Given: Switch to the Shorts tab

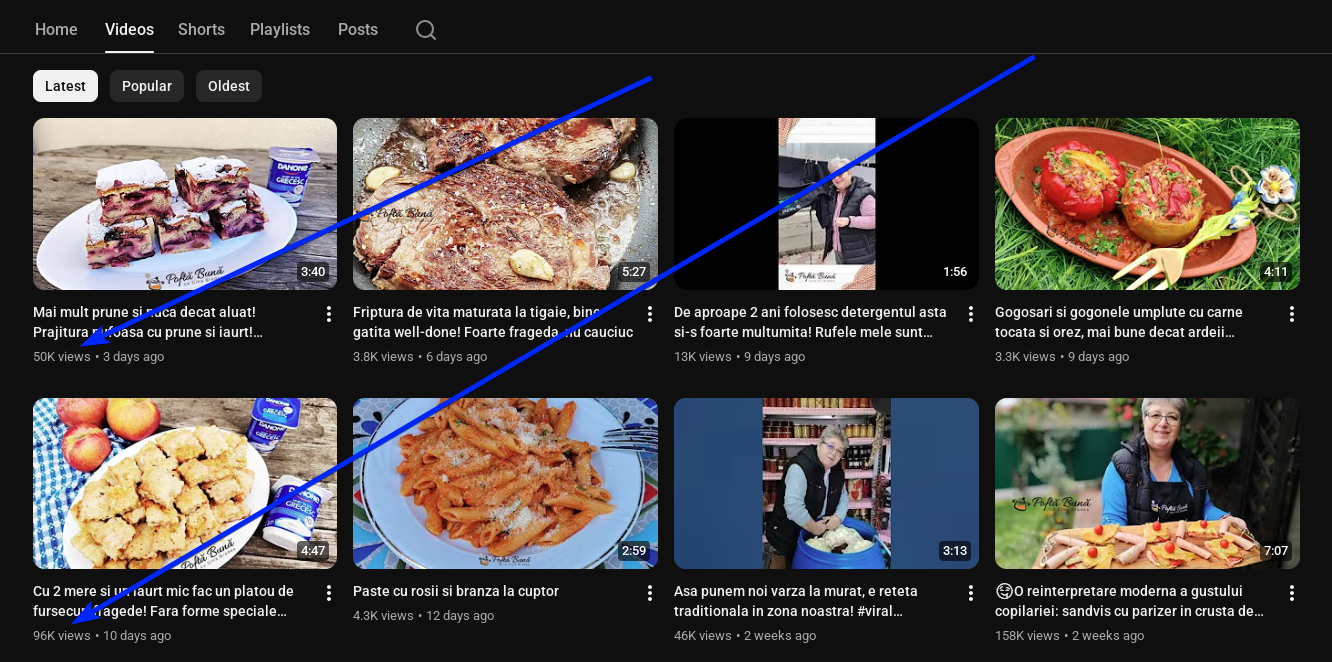Looking at the screenshot, I should pos(201,29).
